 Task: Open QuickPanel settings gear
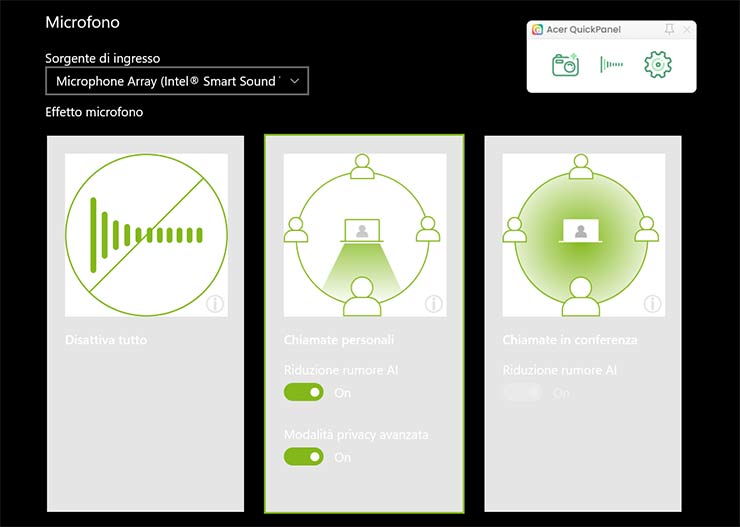[657, 65]
